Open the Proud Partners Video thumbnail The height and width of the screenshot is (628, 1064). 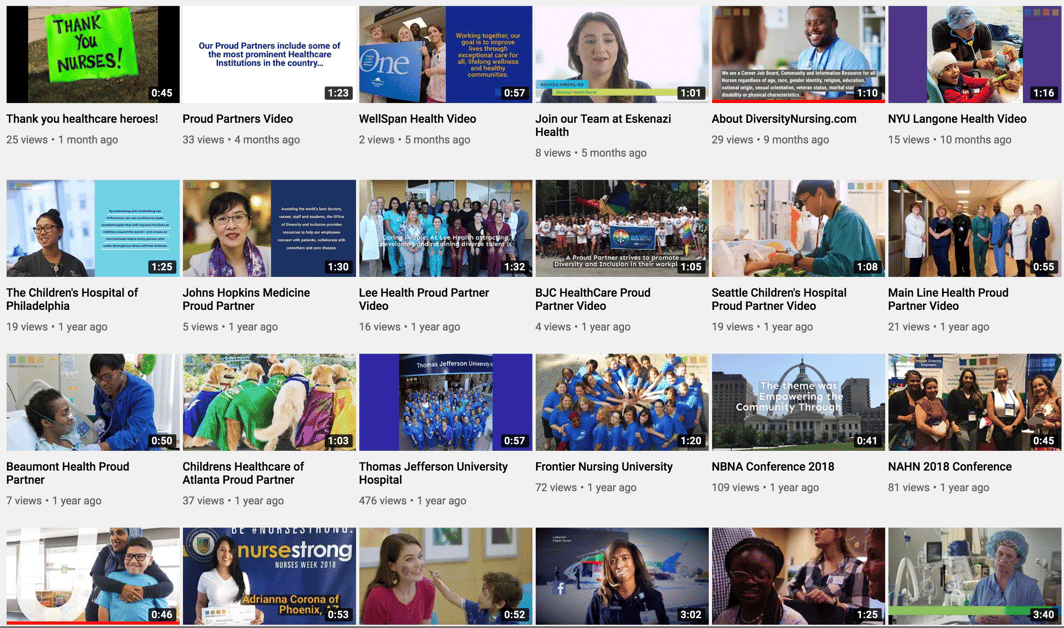pyautogui.click(x=269, y=54)
